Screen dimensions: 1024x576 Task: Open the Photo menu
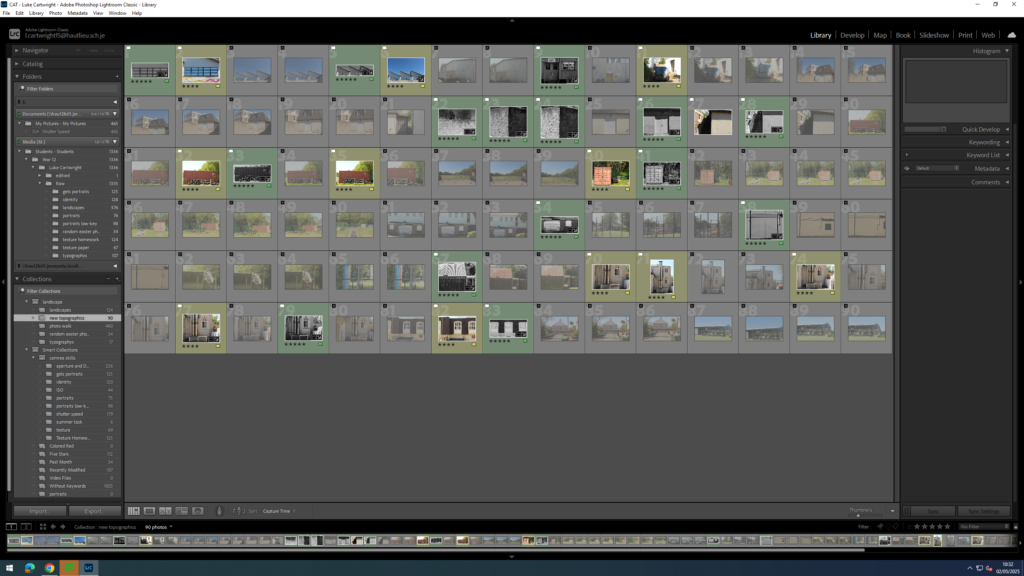55,13
